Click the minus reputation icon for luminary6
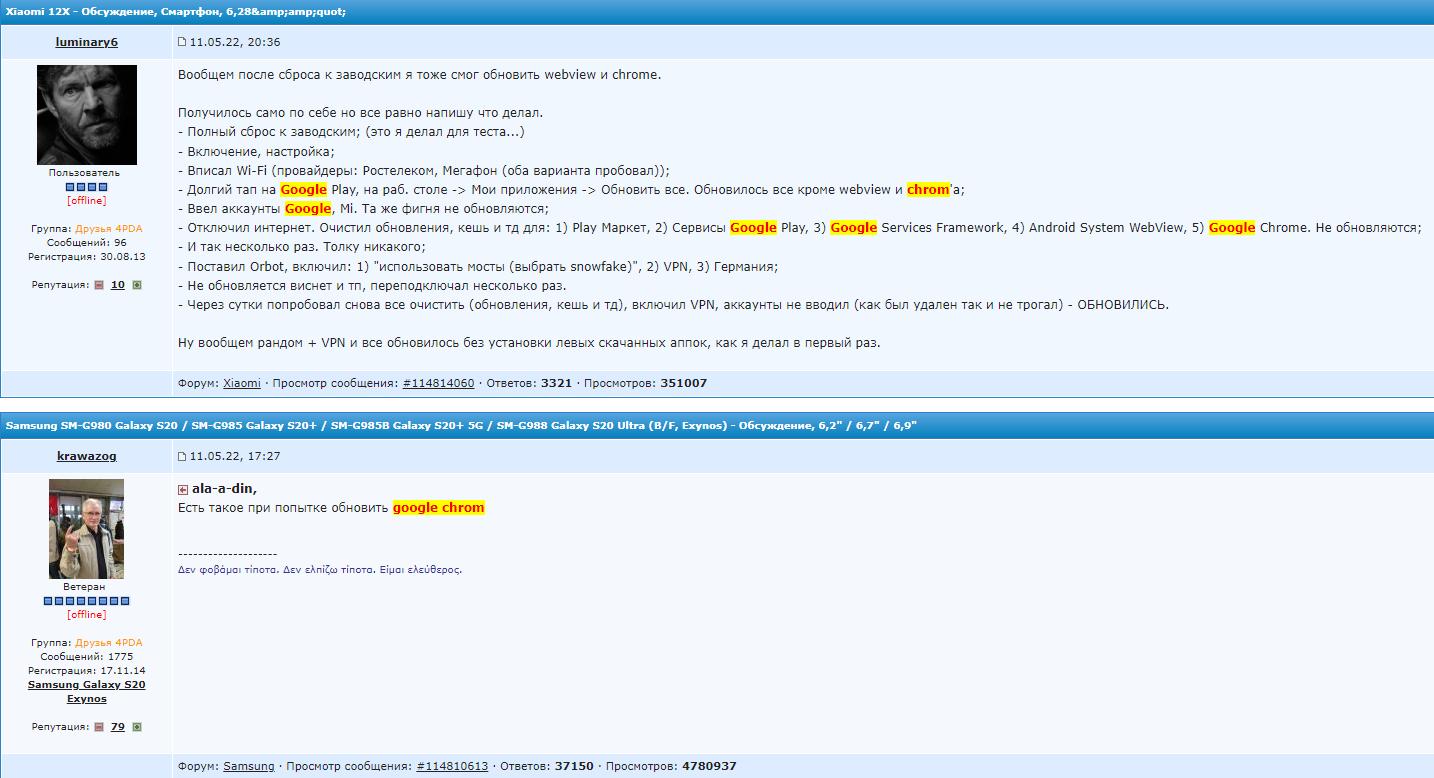The height and width of the screenshot is (778, 1434). tap(99, 285)
